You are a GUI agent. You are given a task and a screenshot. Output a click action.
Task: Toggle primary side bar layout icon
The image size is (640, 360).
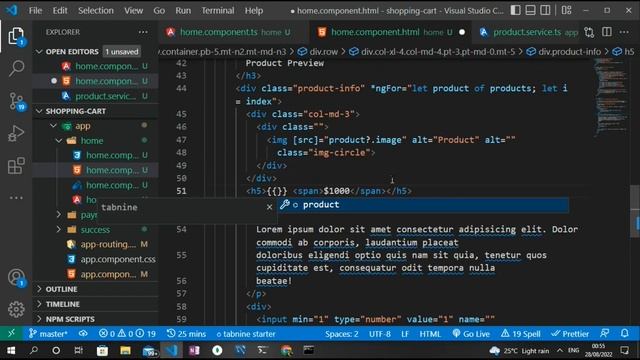tap(516, 10)
